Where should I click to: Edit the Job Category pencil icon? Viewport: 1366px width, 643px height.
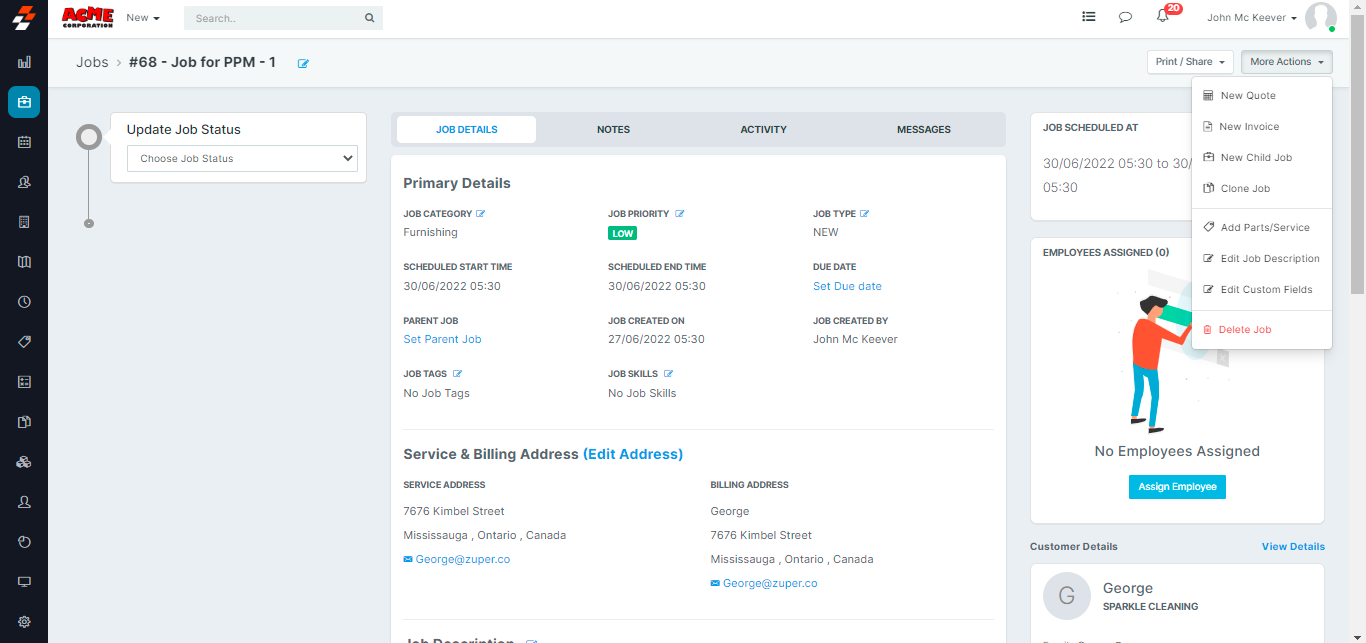[480, 214]
